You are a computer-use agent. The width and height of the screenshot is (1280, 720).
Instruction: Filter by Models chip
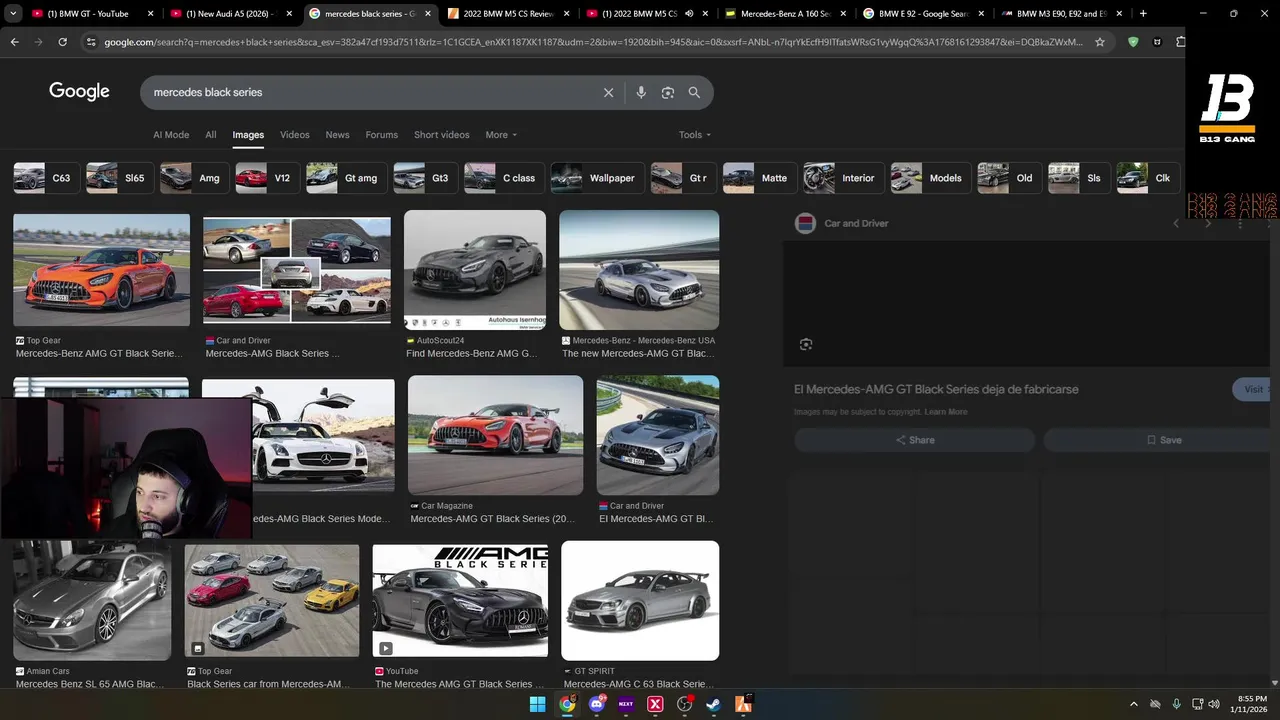pos(930,178)
